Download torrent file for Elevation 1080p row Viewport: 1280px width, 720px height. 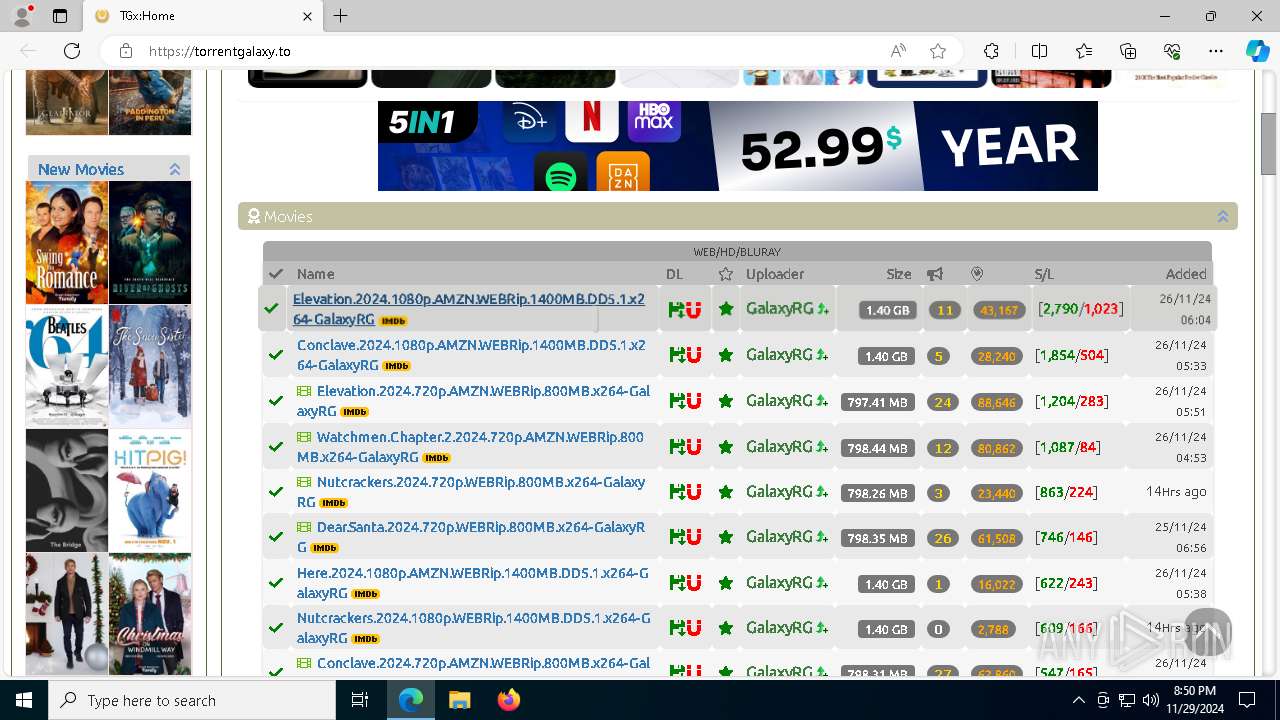(676, 309)
